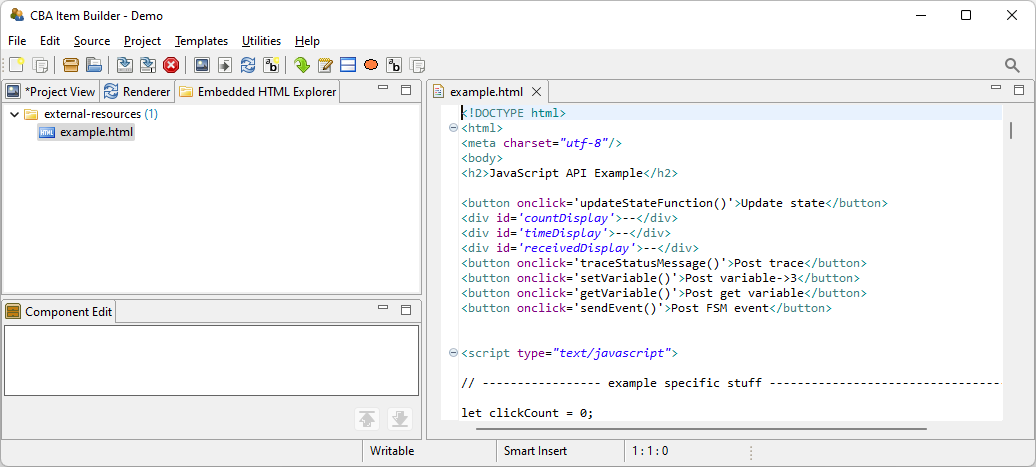Click the red stop/cancel toolbar icon

pos(171,66)
